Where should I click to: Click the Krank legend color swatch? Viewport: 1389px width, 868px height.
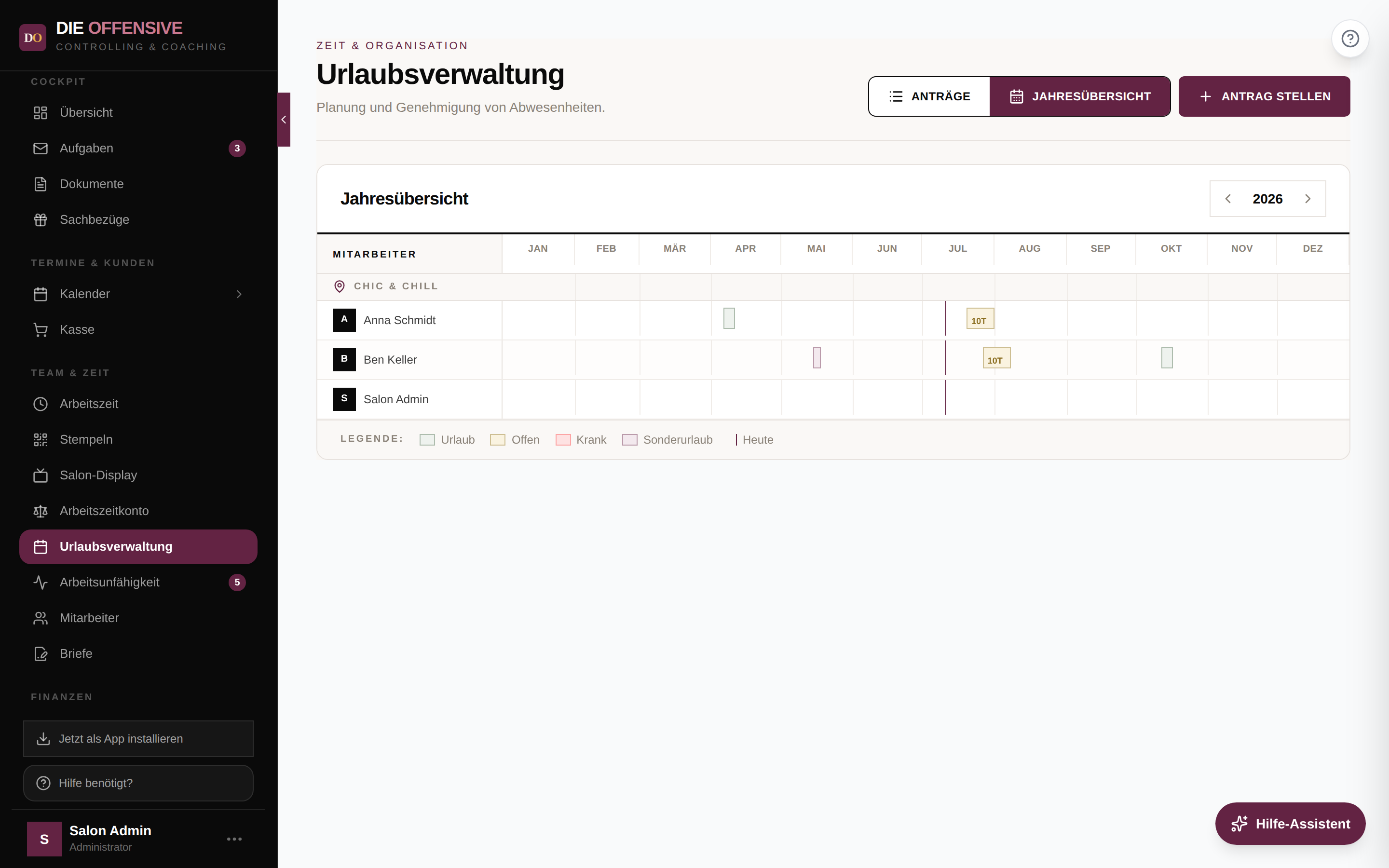pyautogui.click(x=563, y=440)
